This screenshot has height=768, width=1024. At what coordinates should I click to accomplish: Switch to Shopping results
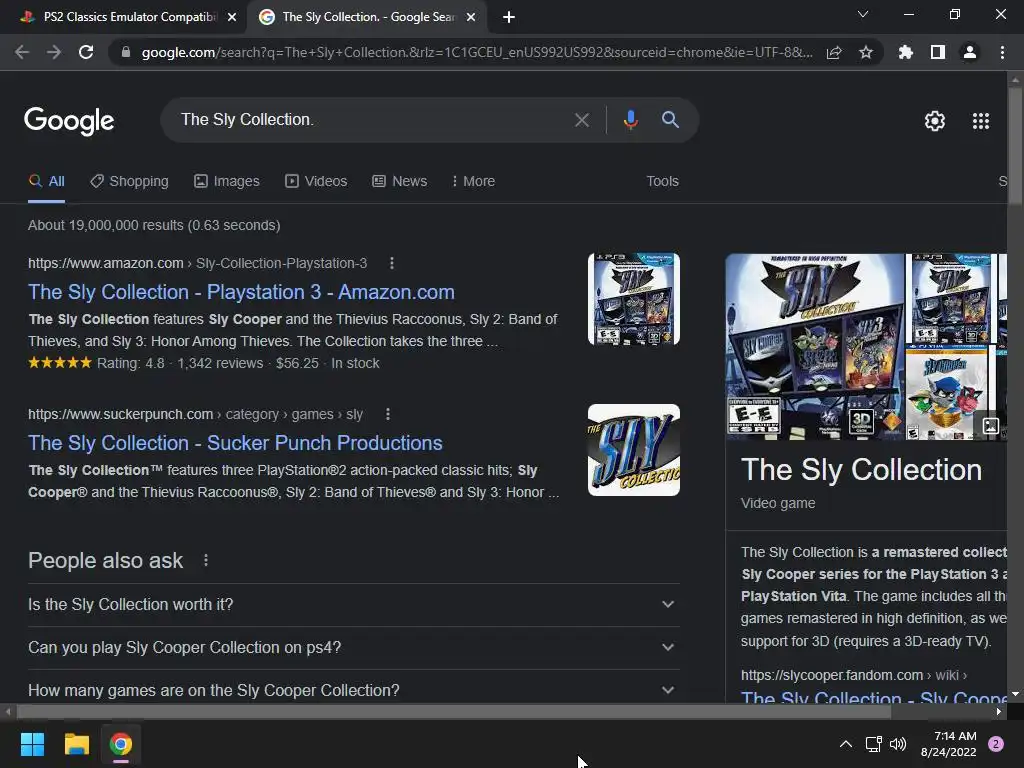pyautogui.click(x=129, y=181)
